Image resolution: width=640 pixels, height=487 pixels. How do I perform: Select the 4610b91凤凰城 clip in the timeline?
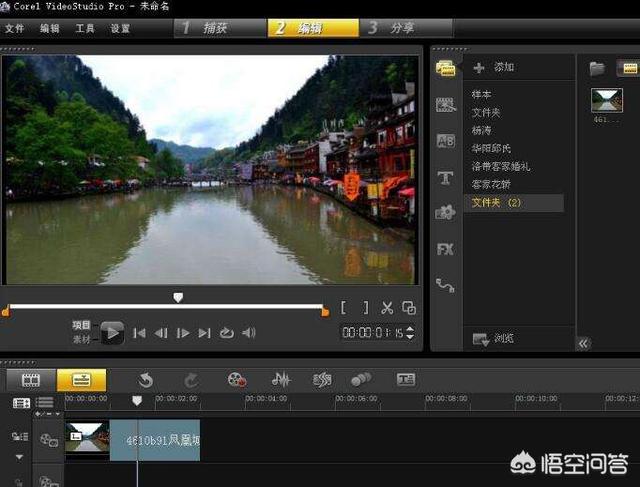(x=155, y=440)
